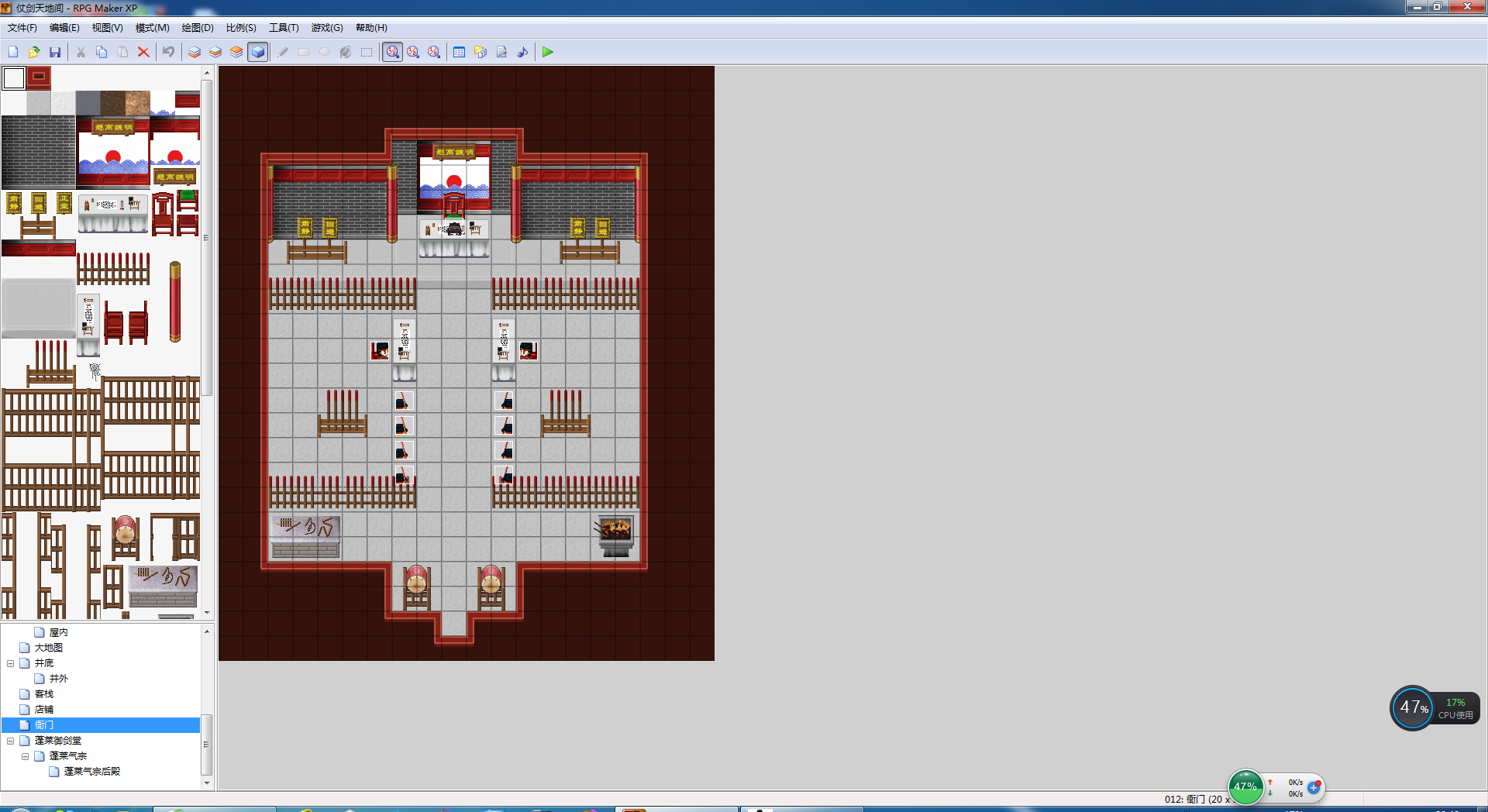Viewport: 1488px width, 812px height.
Task: Collapse the 井底 map tree node
Action: click(x=10, y=663)
